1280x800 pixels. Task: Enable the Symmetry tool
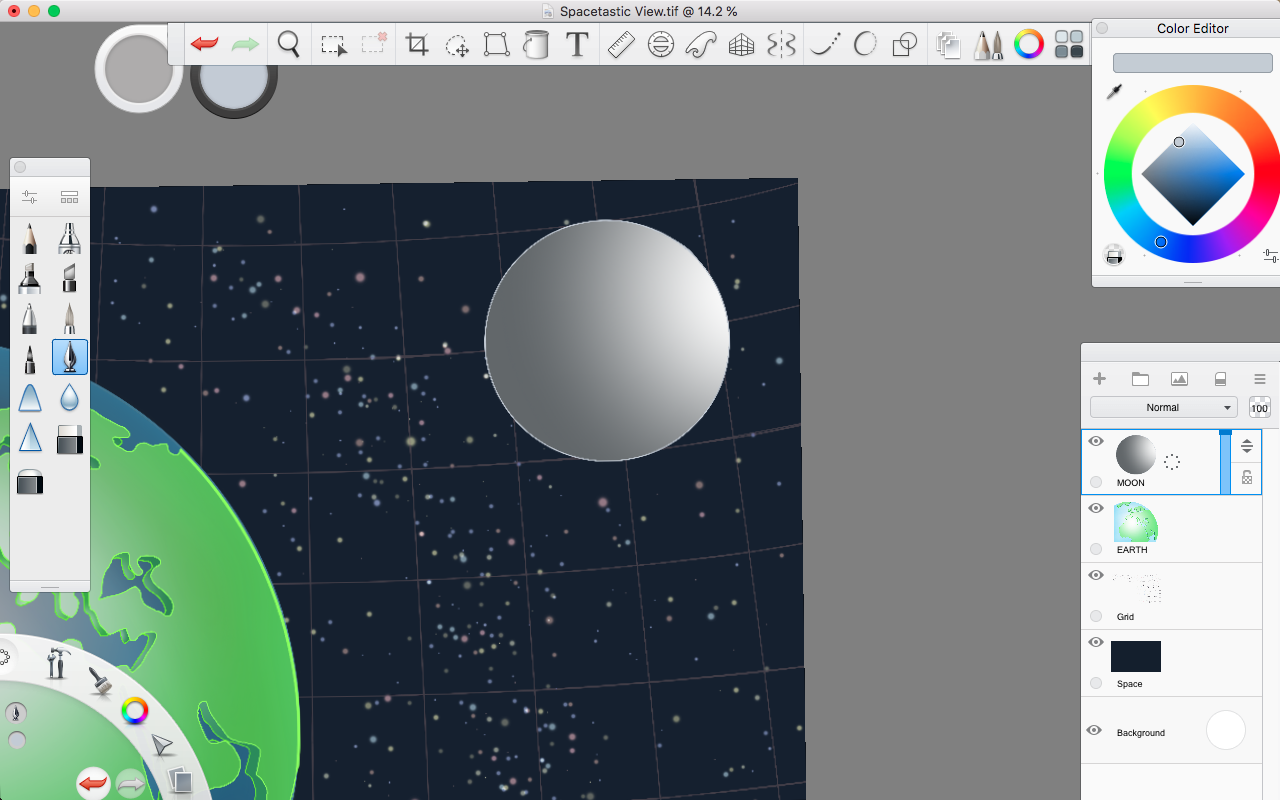(781, 45)
